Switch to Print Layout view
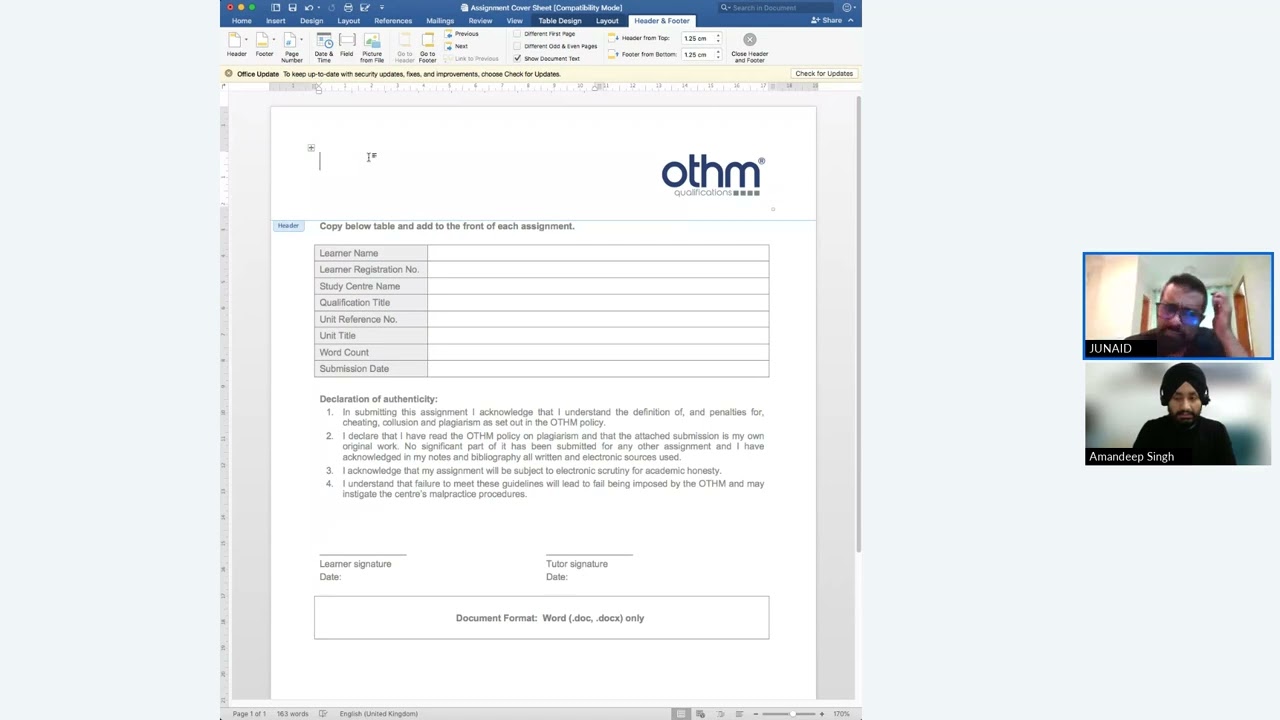This screenshot has width=1280, height=720. click(681, 713)
